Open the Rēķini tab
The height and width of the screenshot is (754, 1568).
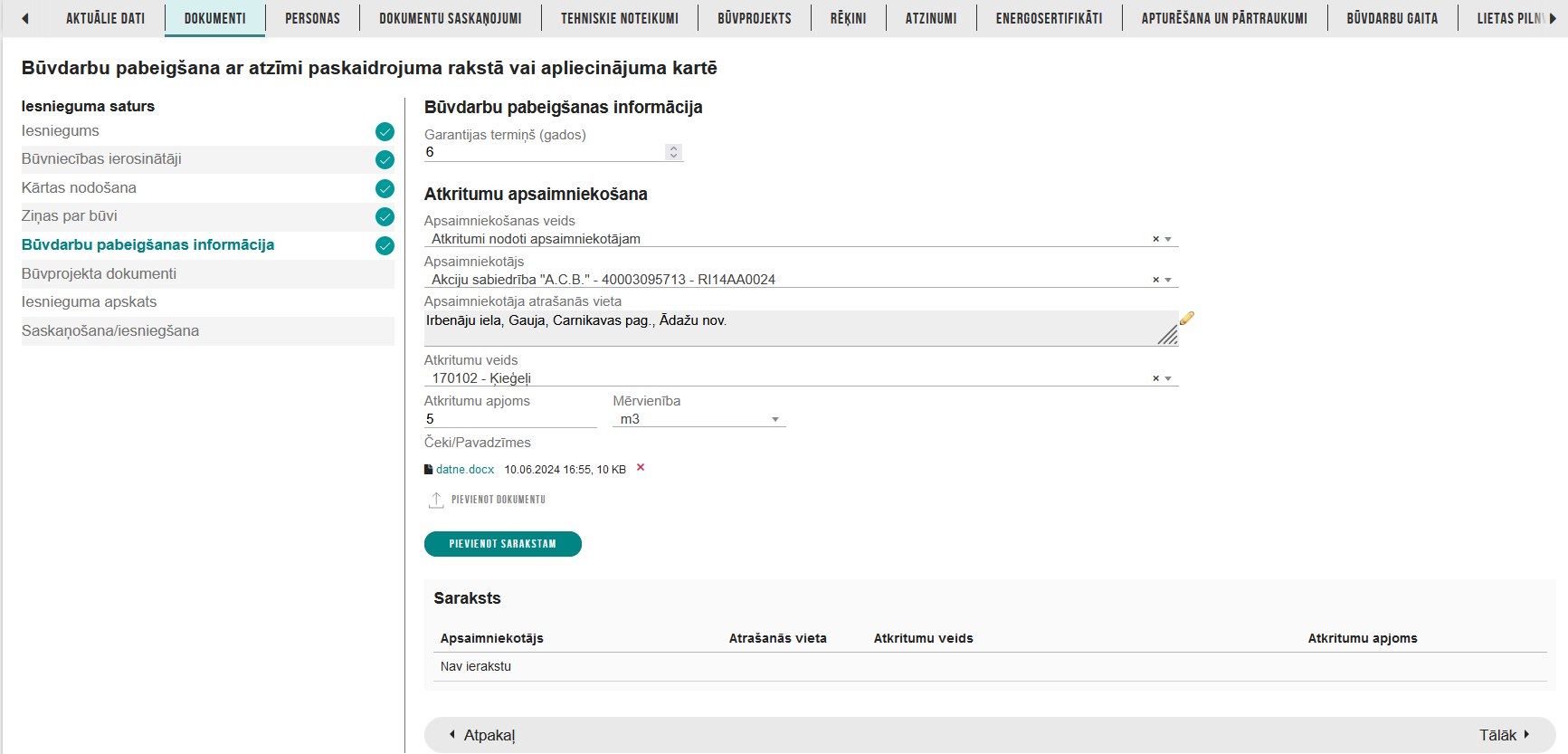tap(849, 18)
